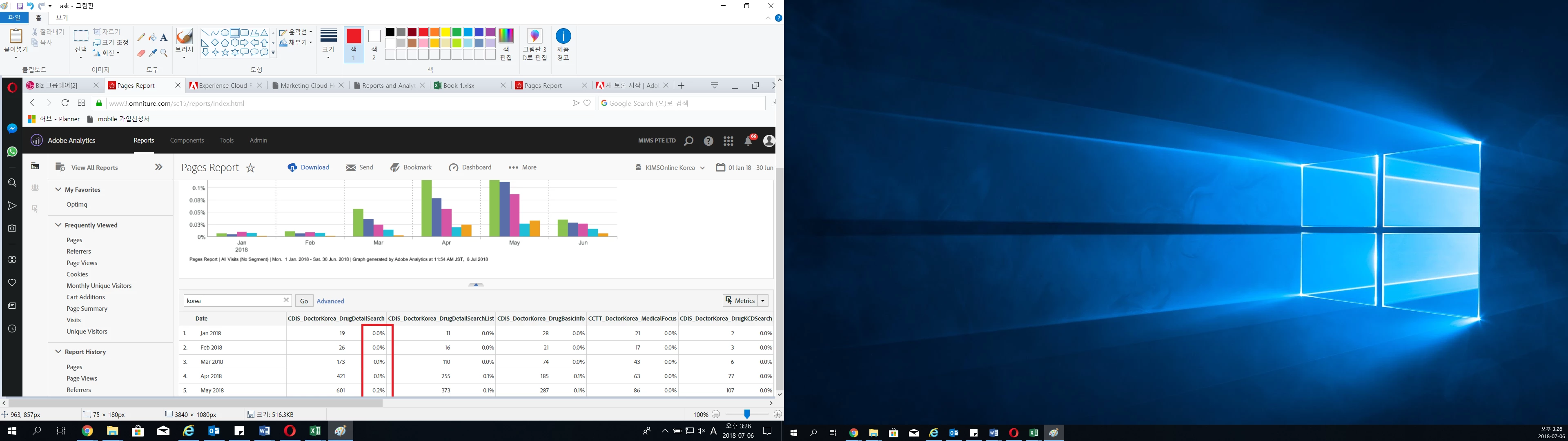Open Edit colors rainbow button
The image size is (1568, 441).
[506, 44]
